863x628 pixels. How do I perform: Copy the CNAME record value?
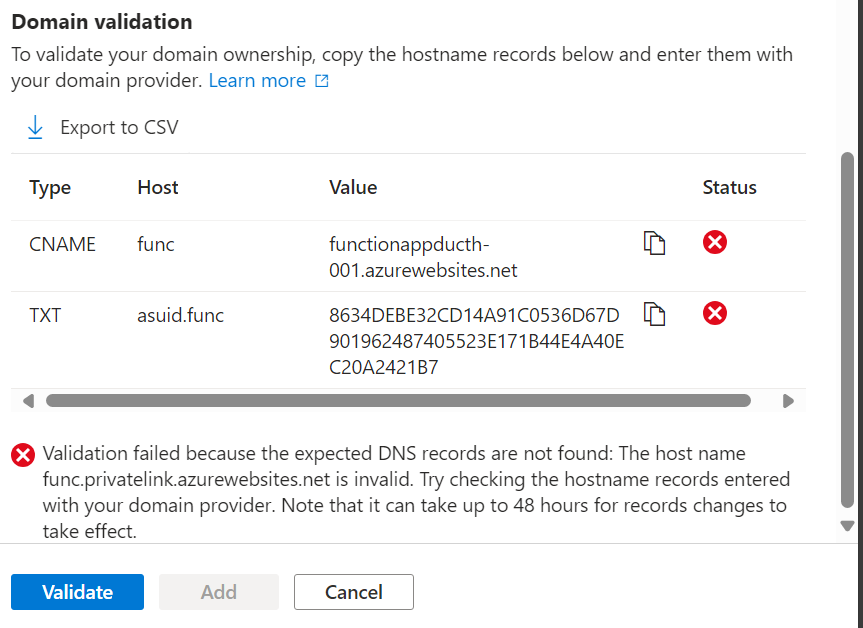(x=655, y=243)
